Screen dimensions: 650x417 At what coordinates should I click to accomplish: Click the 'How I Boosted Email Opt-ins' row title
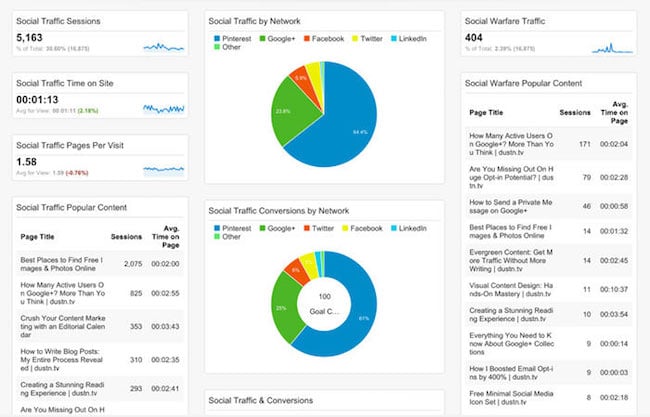(x=511, y=373)
